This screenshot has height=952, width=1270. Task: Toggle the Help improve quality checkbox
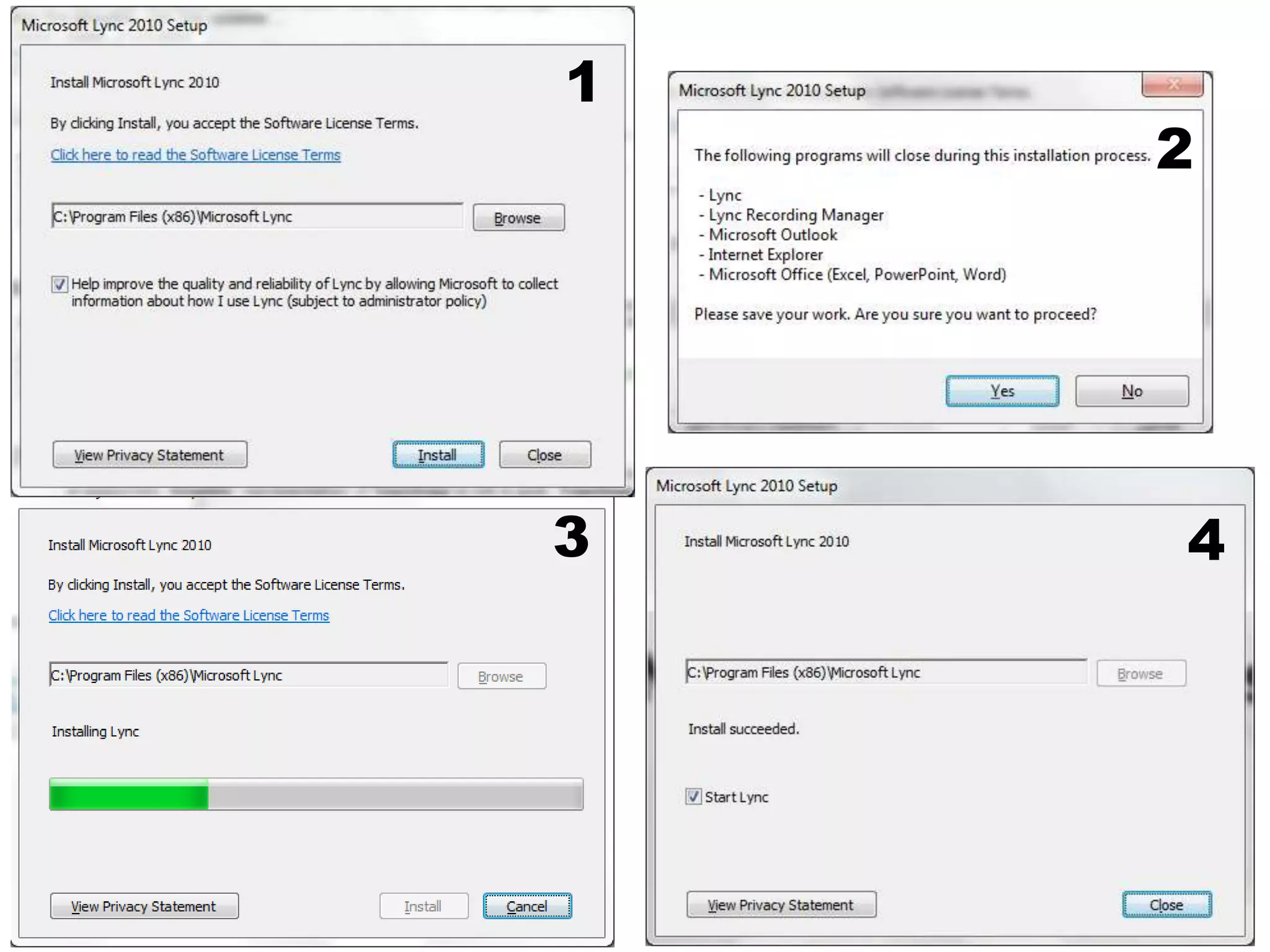tap(60, 284)
